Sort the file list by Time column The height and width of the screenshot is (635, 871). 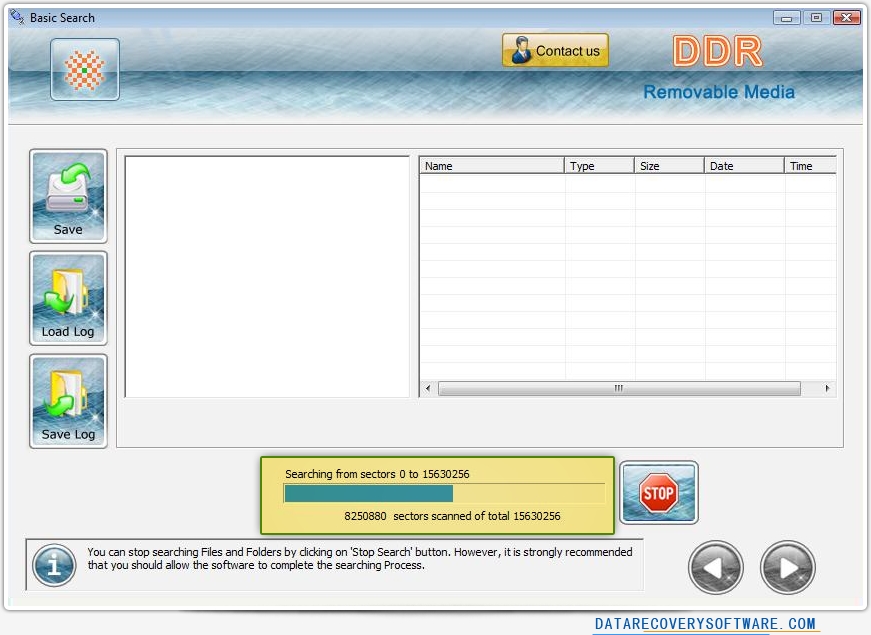click(810, 166)
